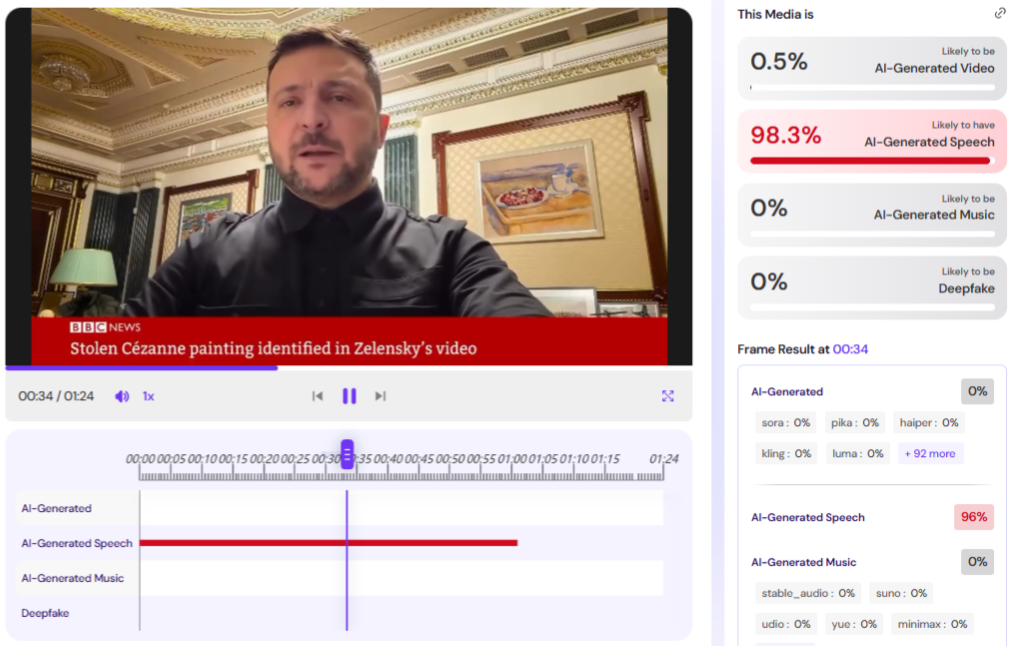Viewport: 1014px width, 646px height.
Task: Click the video frame preview
Action: coord(349,186)
